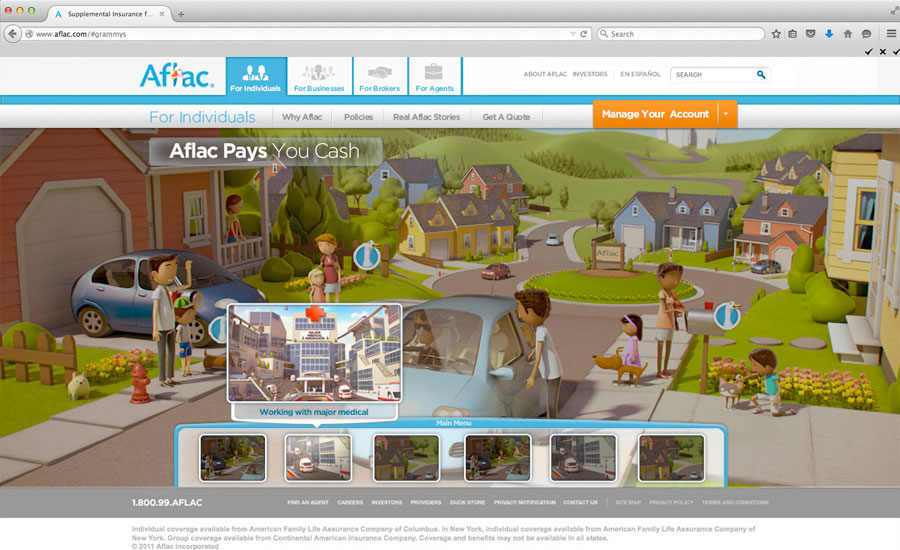Click the Manage Your Account button

[x=655, y=114]
